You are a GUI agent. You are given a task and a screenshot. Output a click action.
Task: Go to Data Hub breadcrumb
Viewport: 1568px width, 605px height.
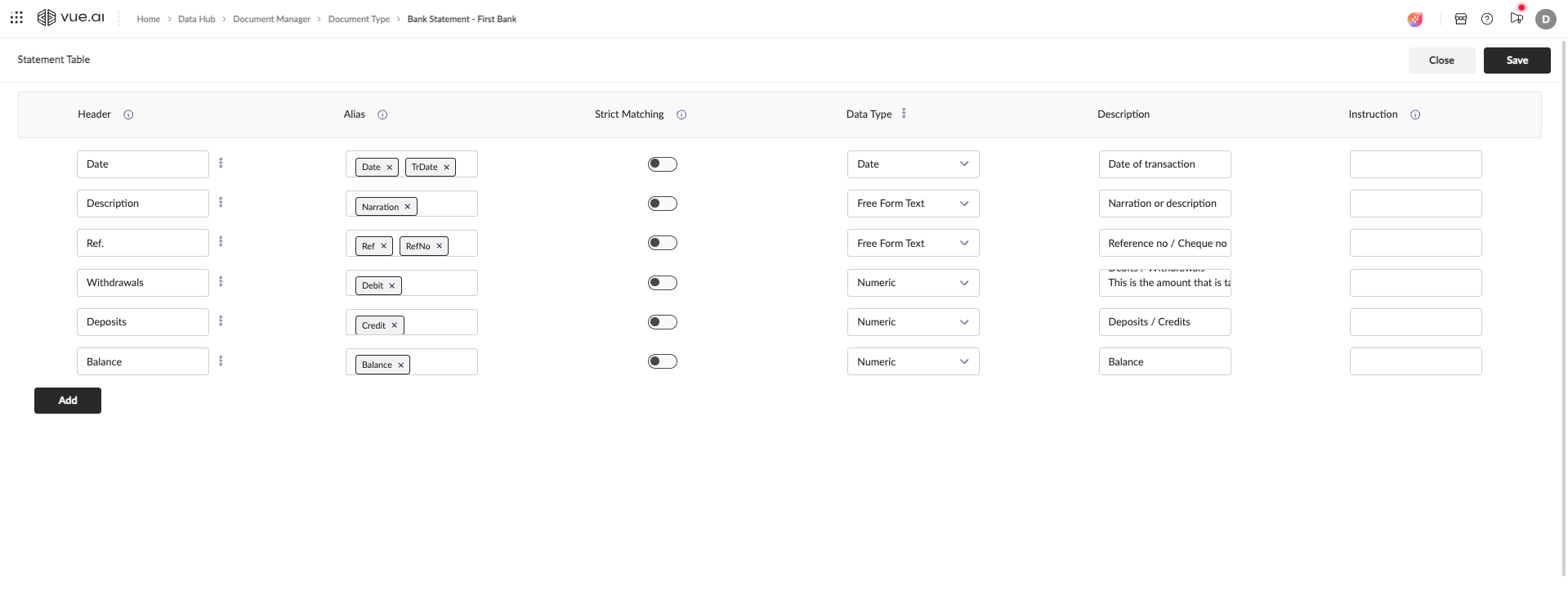[x=196, y=19]
